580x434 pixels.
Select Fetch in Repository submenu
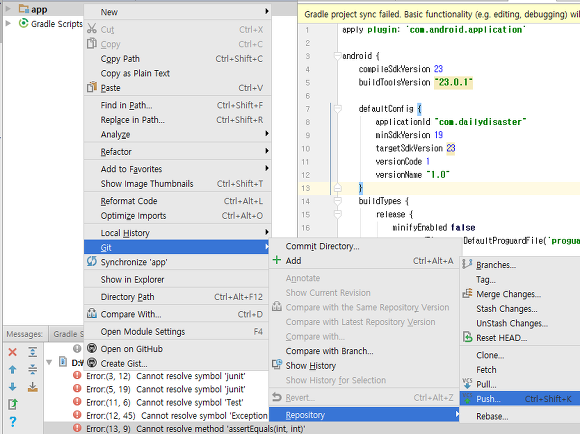(x=520, y=370)
